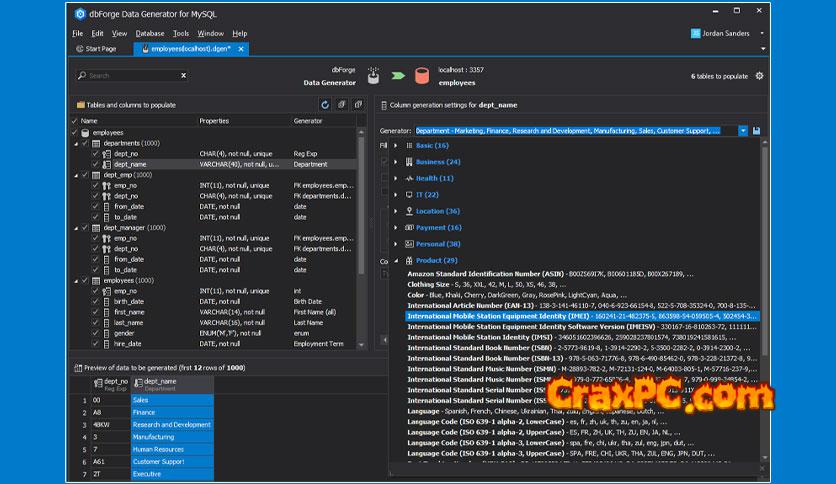Image resolution: width=836 pixels, height=484 pixels.
Task: Open the Generator combo box dropdown arrow
Action: (x=743, y=131)
